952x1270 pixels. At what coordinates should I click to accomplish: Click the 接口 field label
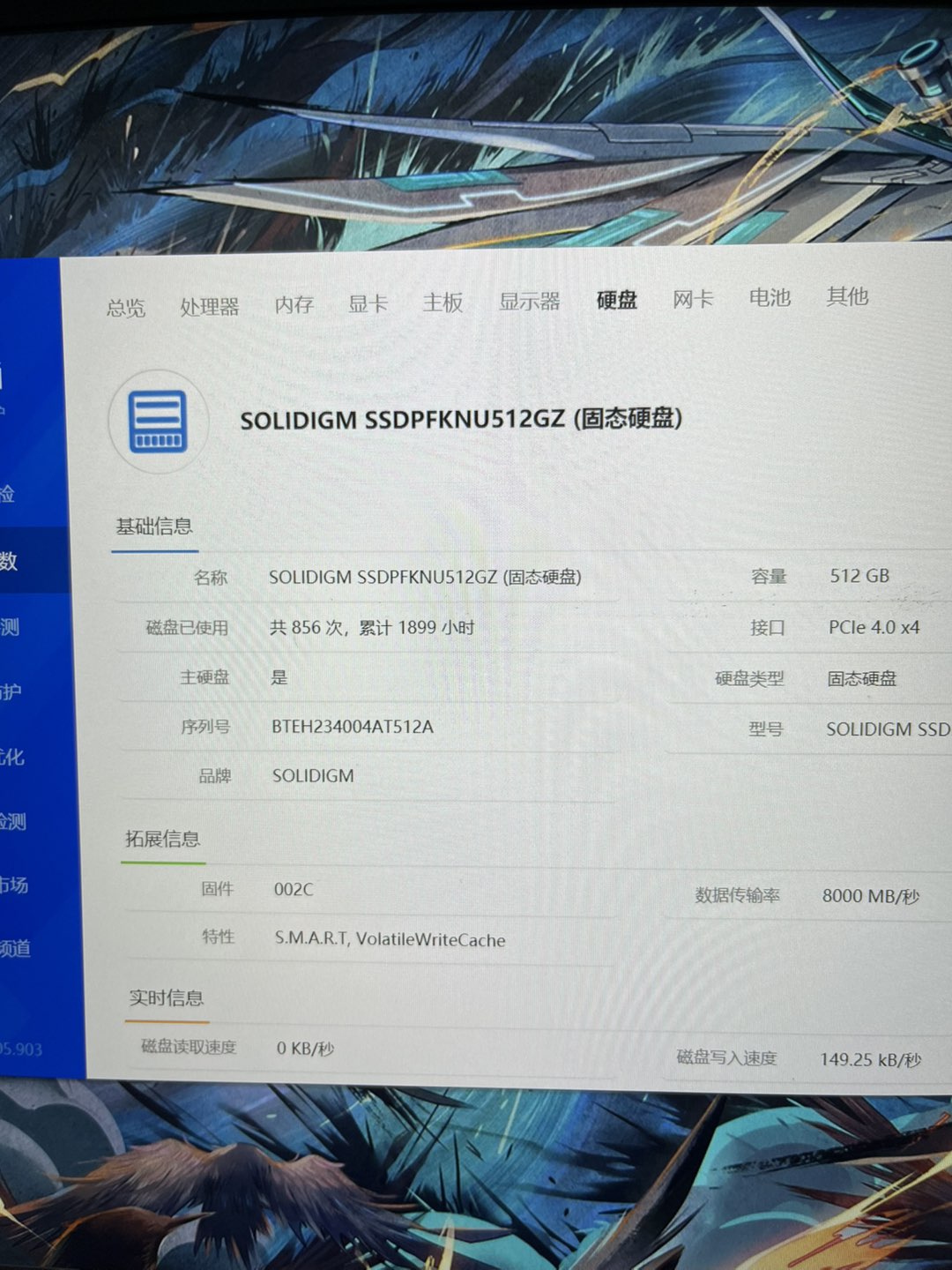[x=768, y=628]
